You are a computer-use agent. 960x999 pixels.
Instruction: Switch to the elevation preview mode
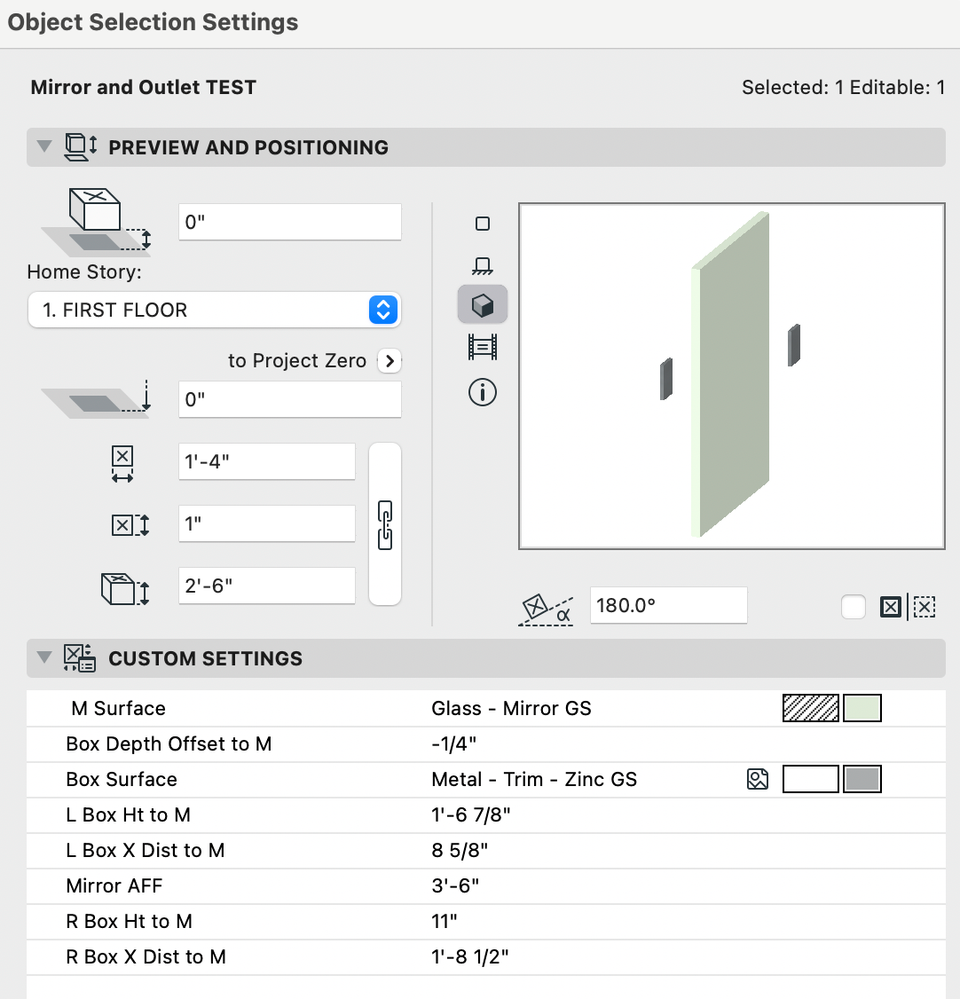(x=482, y=264)
